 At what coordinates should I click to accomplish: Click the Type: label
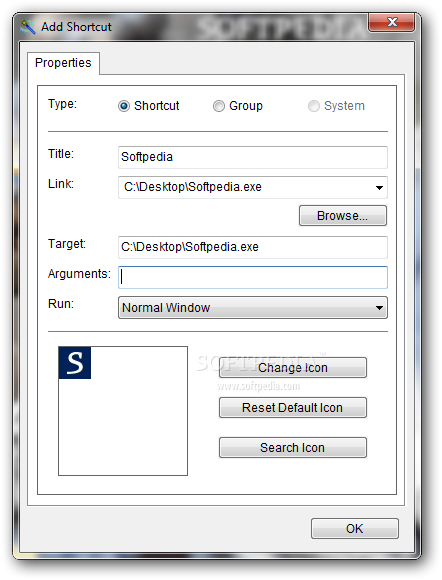click(x=63, y=104)
